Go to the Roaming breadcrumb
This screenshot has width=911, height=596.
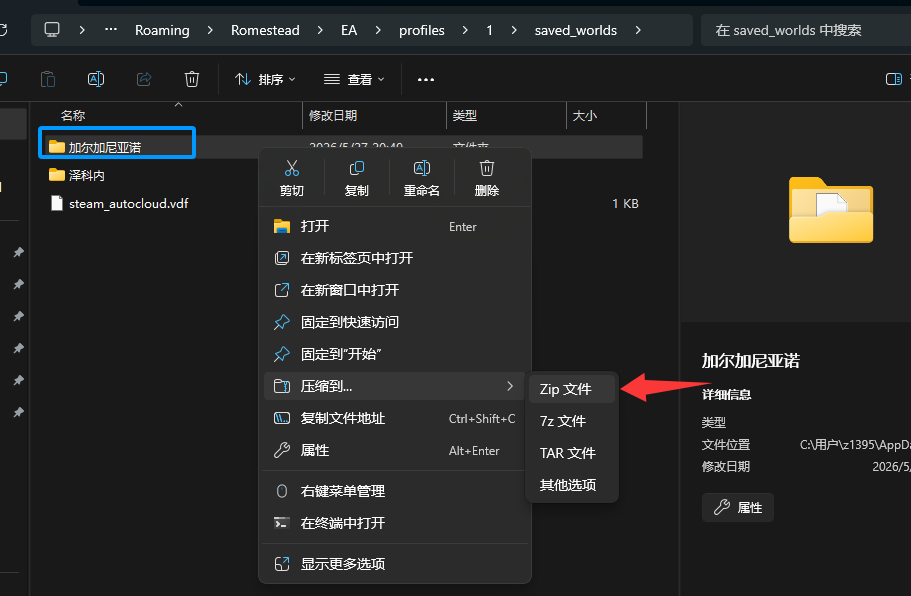click(x=162, y=30)
